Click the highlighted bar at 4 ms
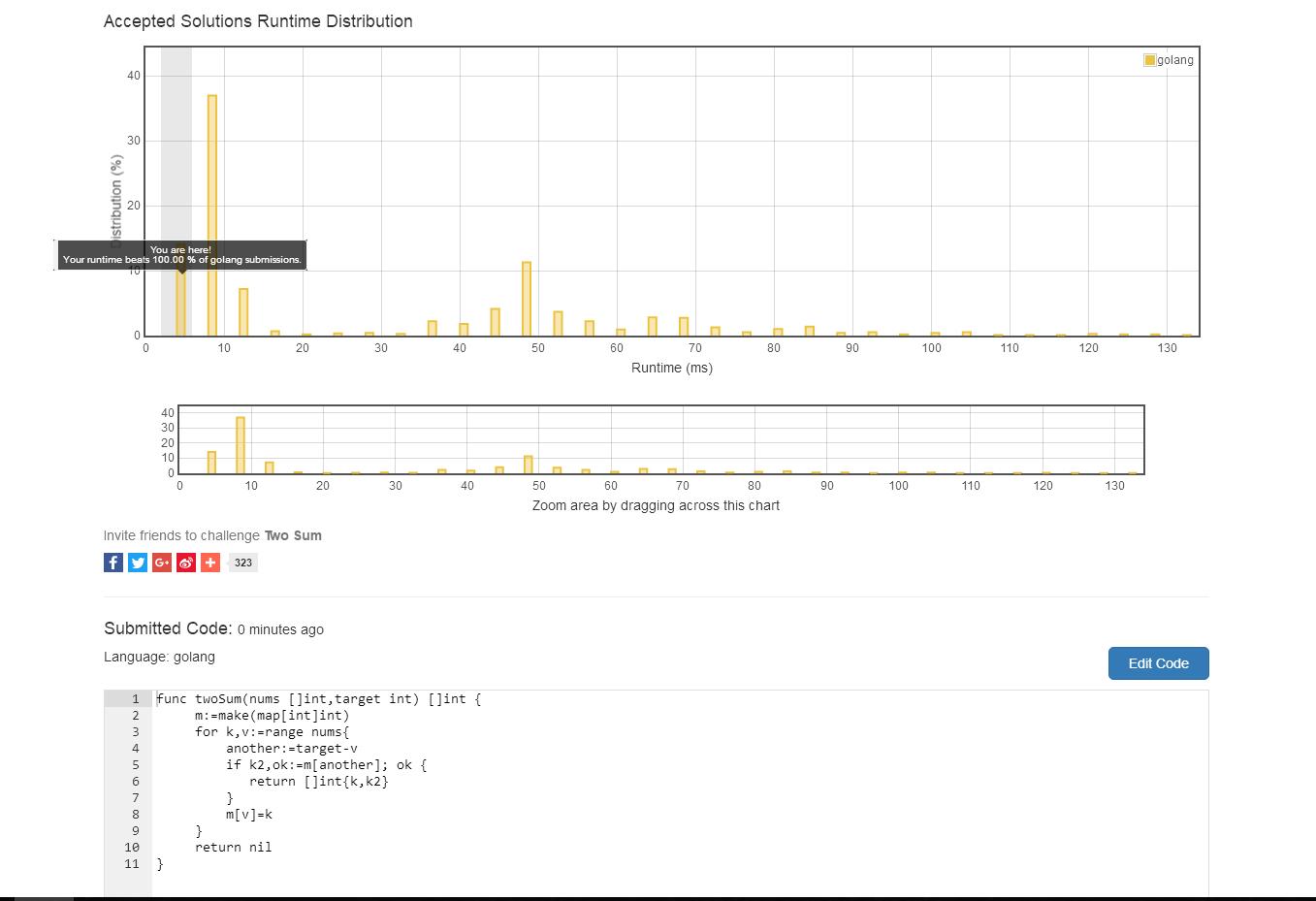This screenshot has width=1316, height=901. (181, 302)
